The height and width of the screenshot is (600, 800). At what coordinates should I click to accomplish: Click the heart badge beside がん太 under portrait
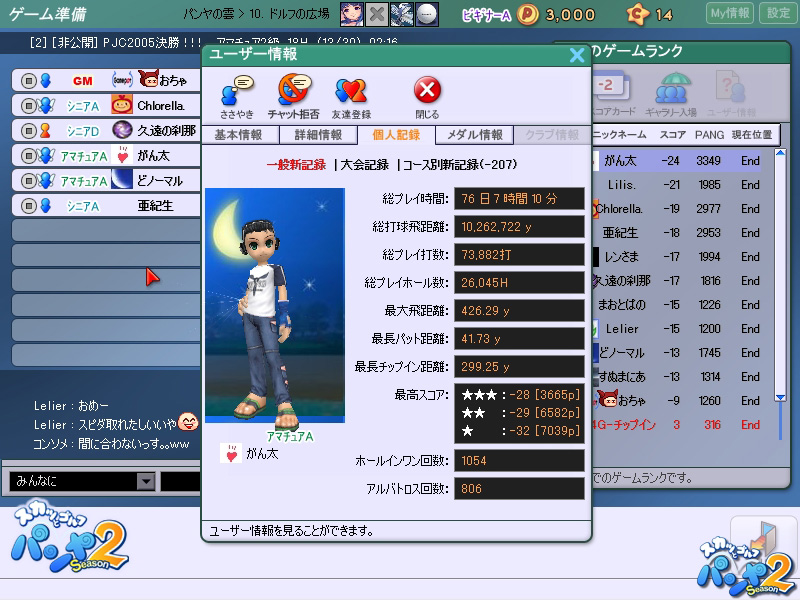coord(231,453)
